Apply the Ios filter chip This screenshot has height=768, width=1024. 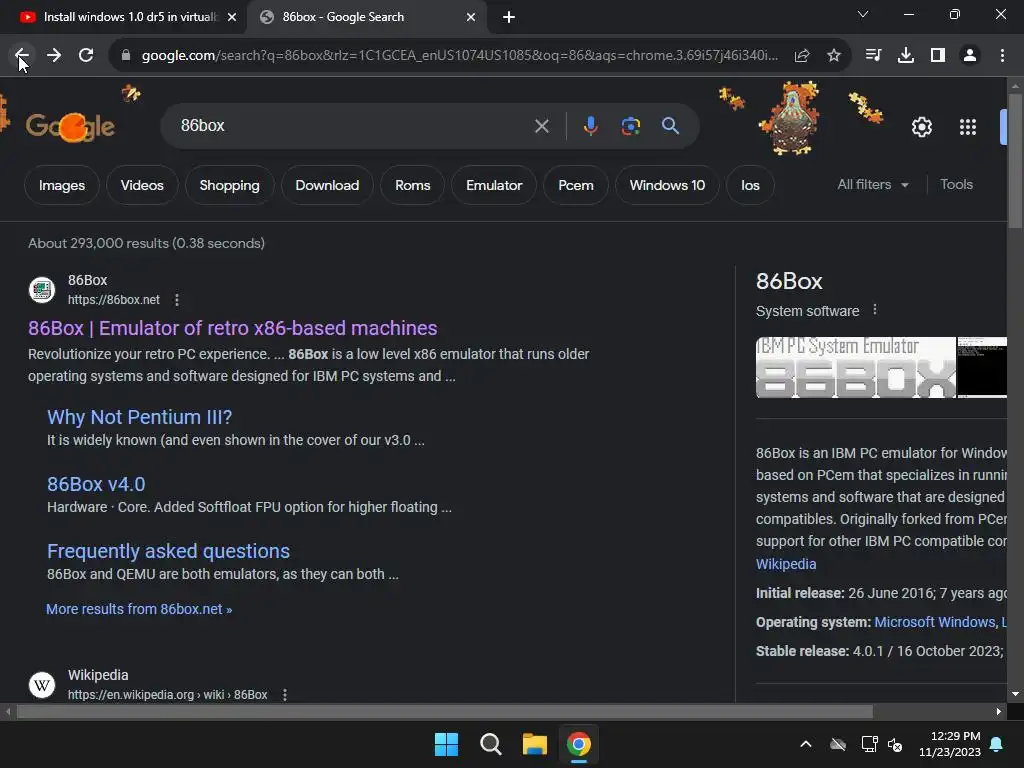(x=750, y=185)
